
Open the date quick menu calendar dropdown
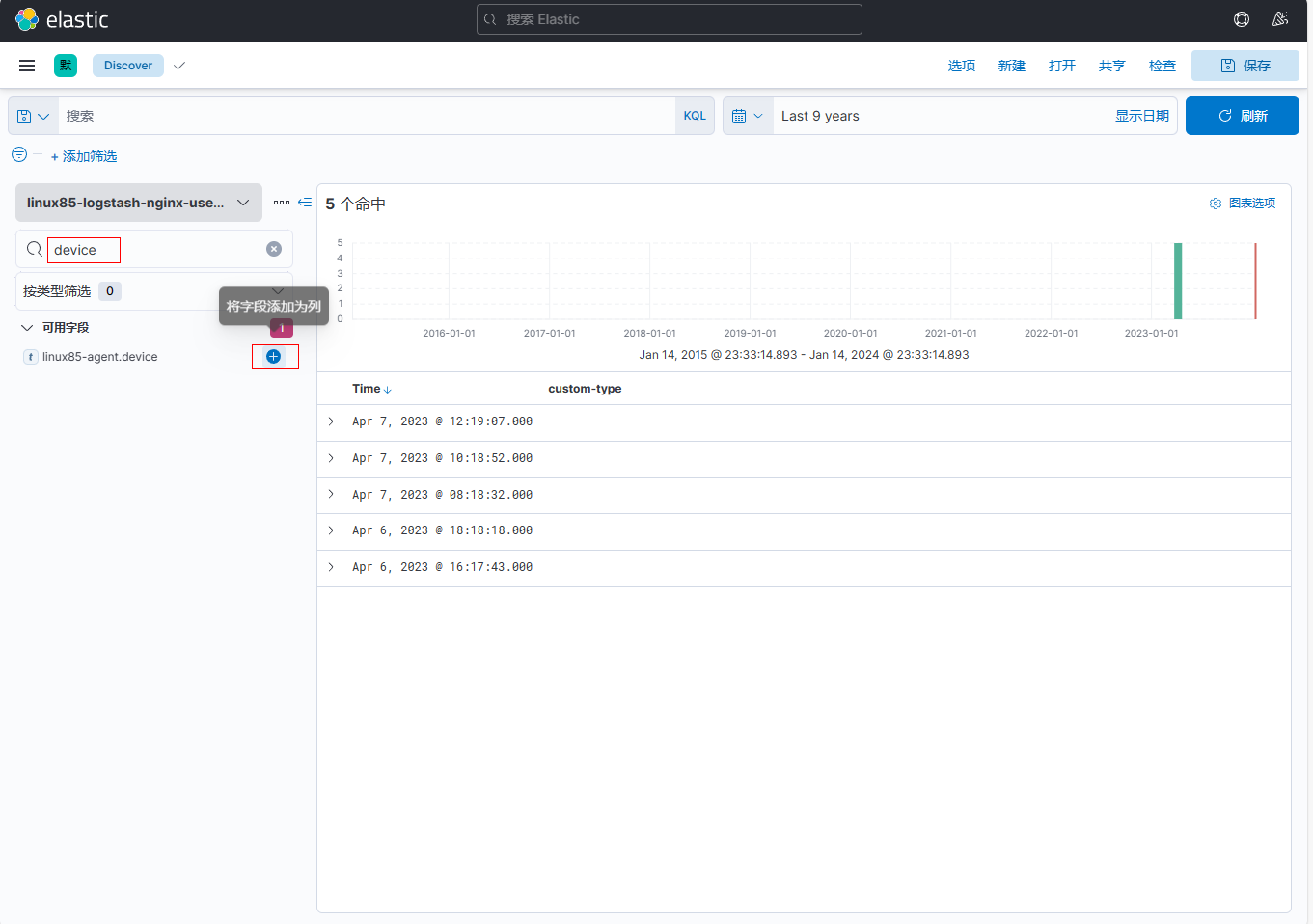(x=748, y=116)
